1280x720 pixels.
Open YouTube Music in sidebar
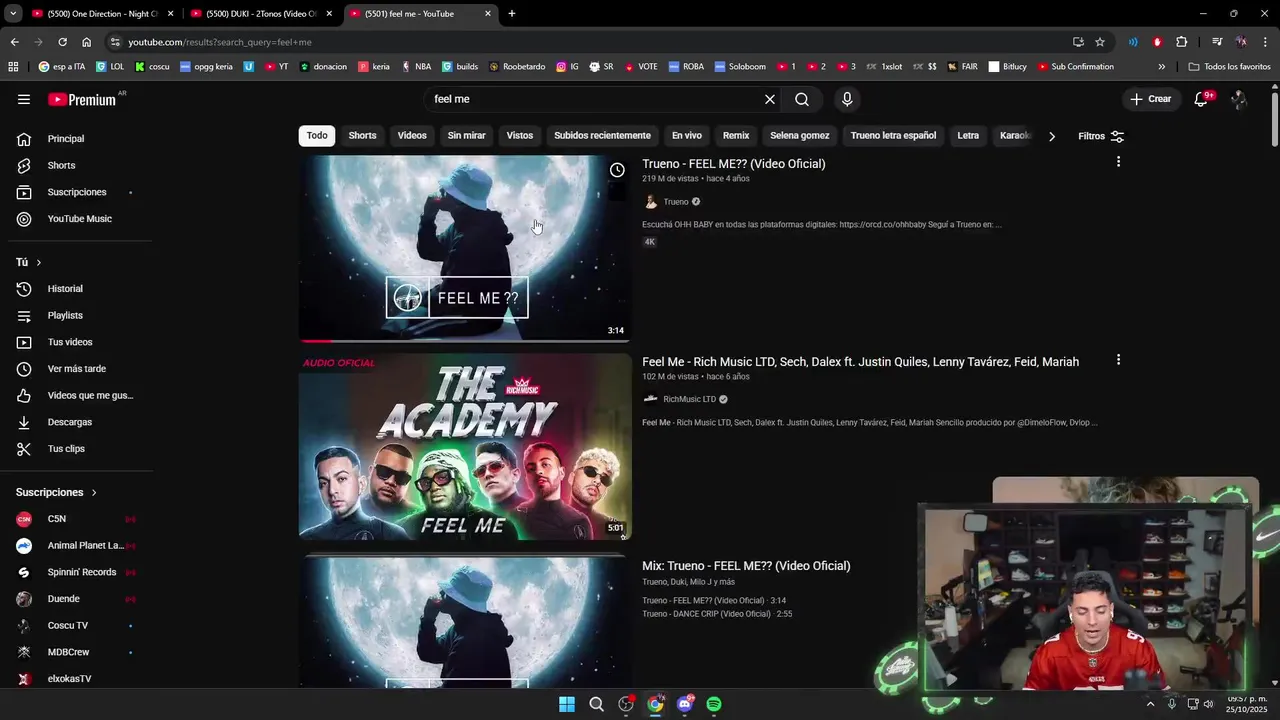80,219
